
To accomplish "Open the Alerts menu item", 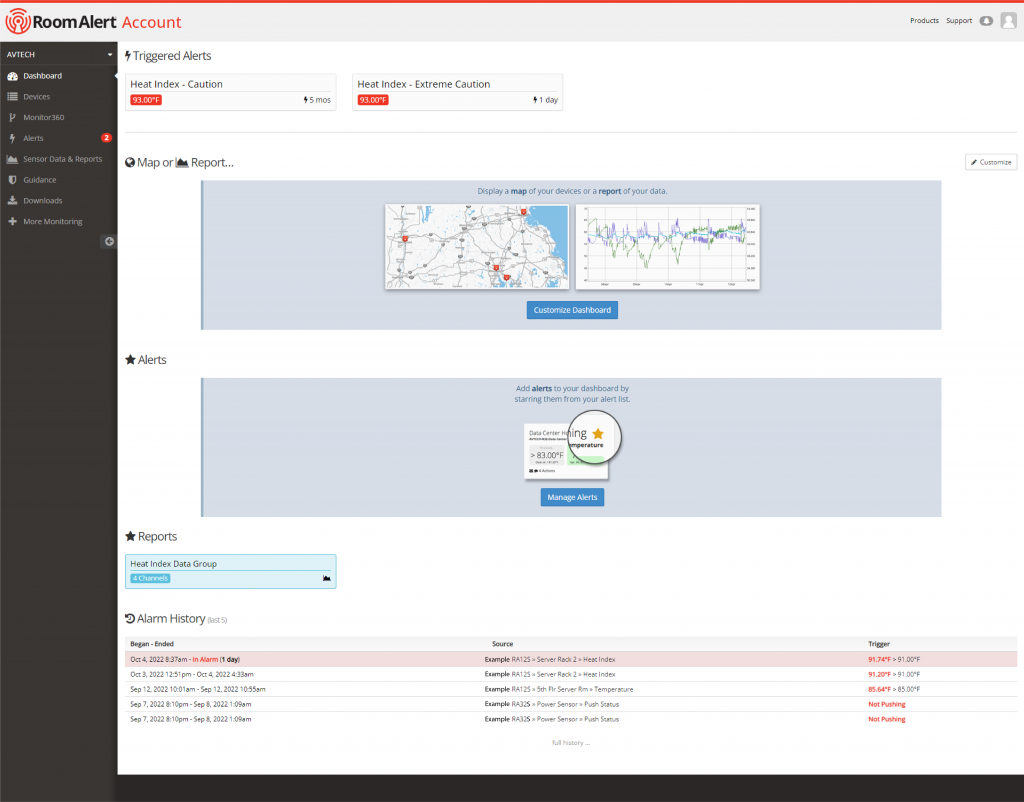I will click(34, 138).
